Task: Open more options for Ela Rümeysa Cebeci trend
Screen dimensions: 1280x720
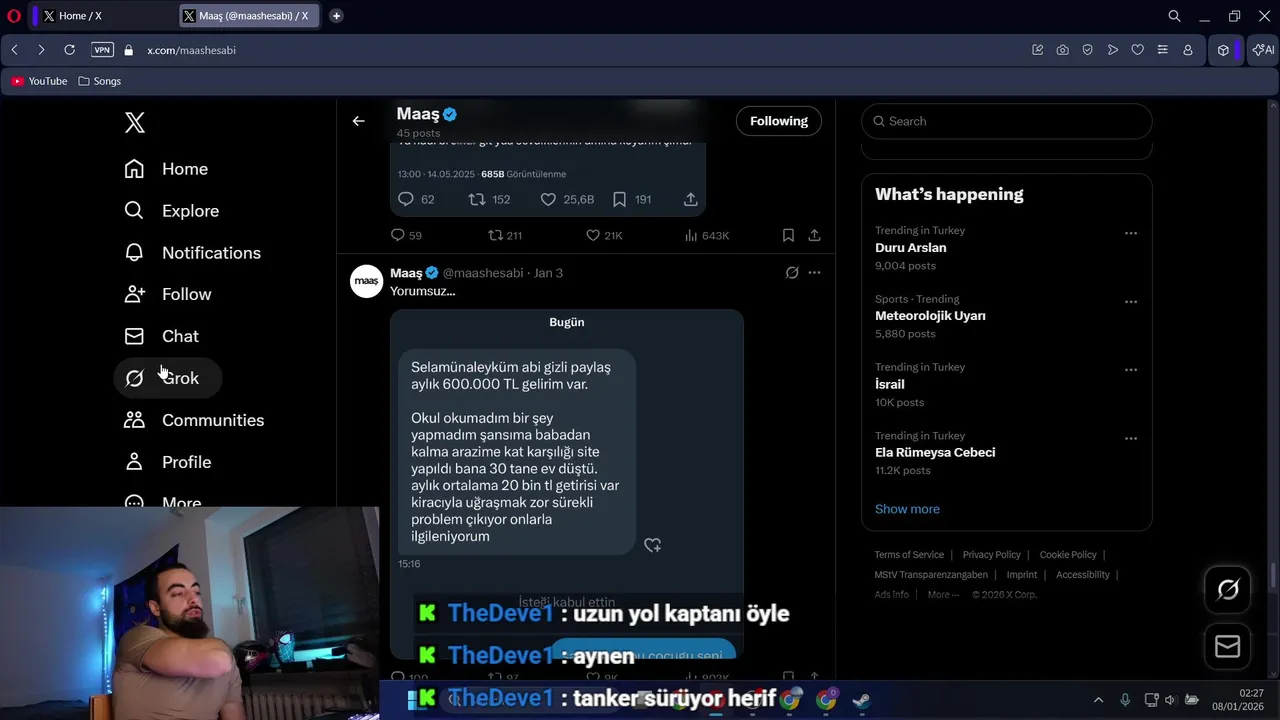Action: click(x=1131, y=438)
